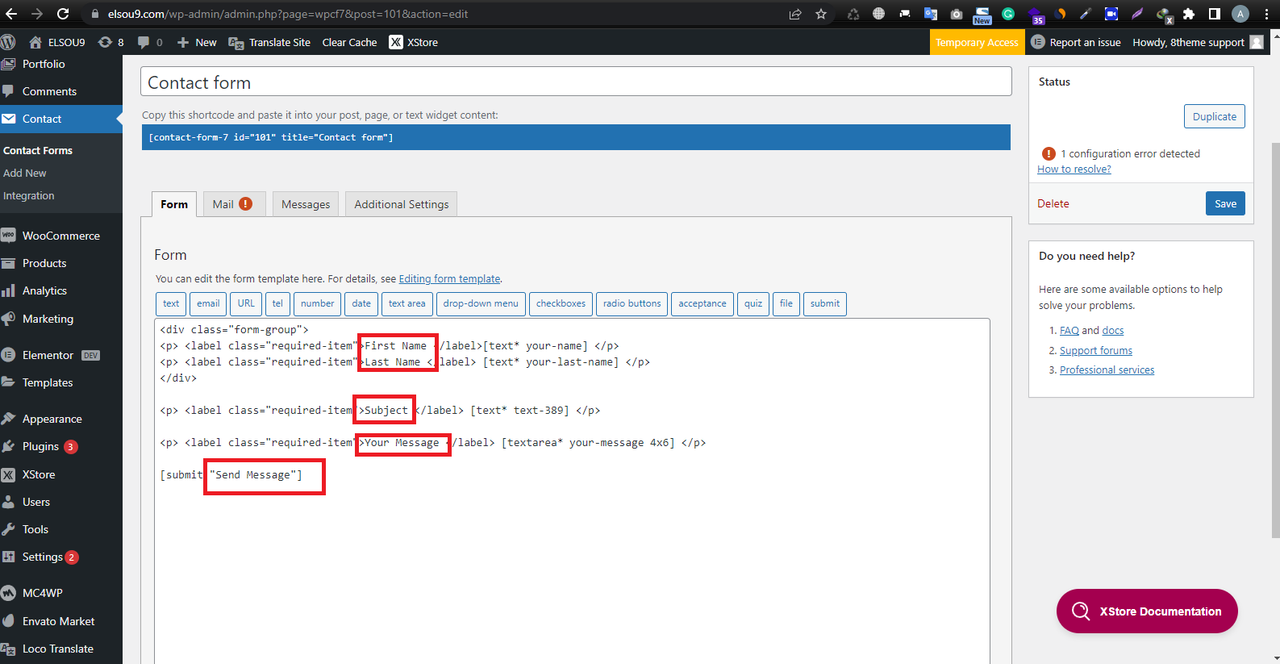This screenshot has width=1280, height=664.
Task: Open comments bubble in admin bar
Action: 150,42
